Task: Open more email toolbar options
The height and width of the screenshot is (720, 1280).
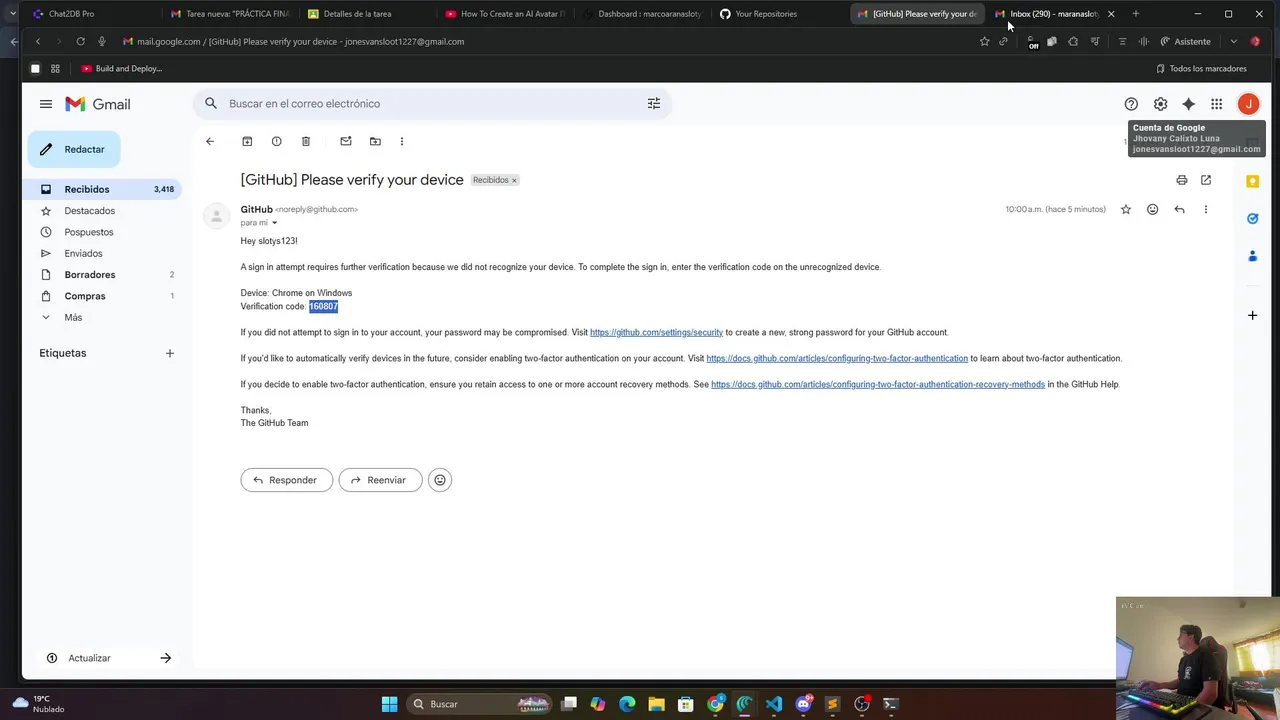Action: (402, 141)
